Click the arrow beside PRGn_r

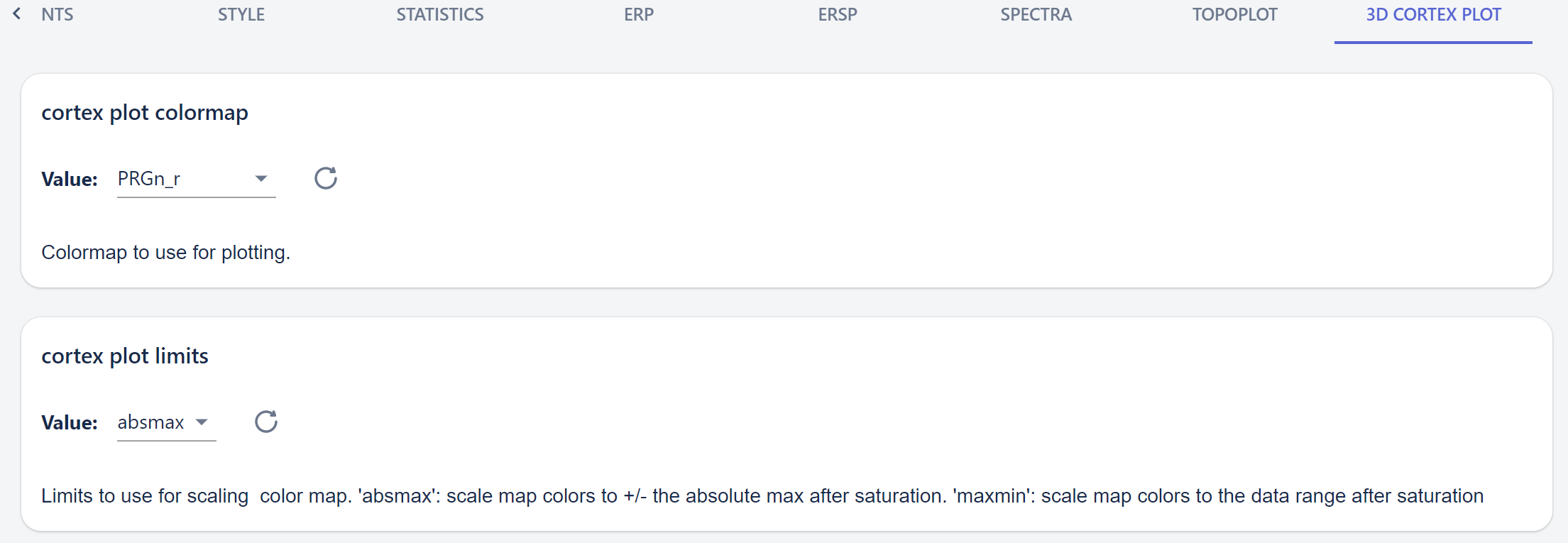pyautogui.click(x=261, y=179)
